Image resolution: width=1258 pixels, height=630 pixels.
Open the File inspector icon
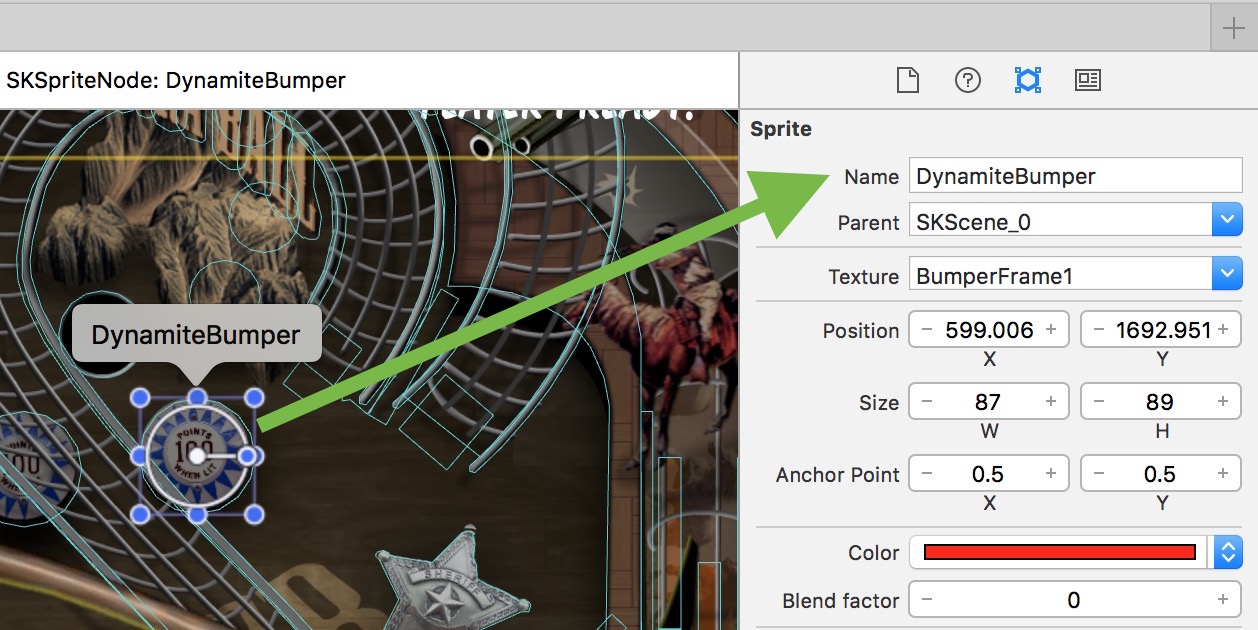click(x=907, y=80)
